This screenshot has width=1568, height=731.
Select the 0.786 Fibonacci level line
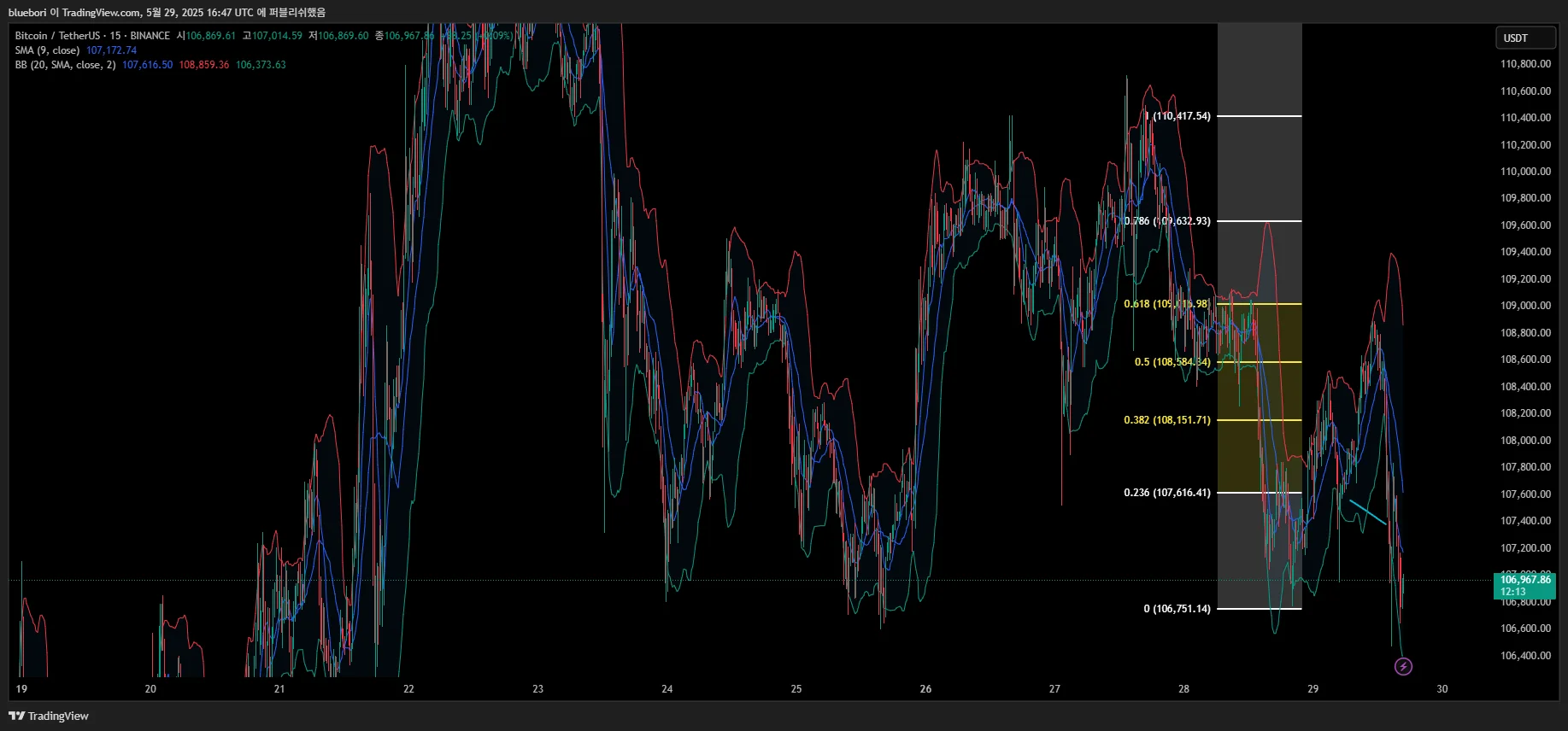(1260, 221)
